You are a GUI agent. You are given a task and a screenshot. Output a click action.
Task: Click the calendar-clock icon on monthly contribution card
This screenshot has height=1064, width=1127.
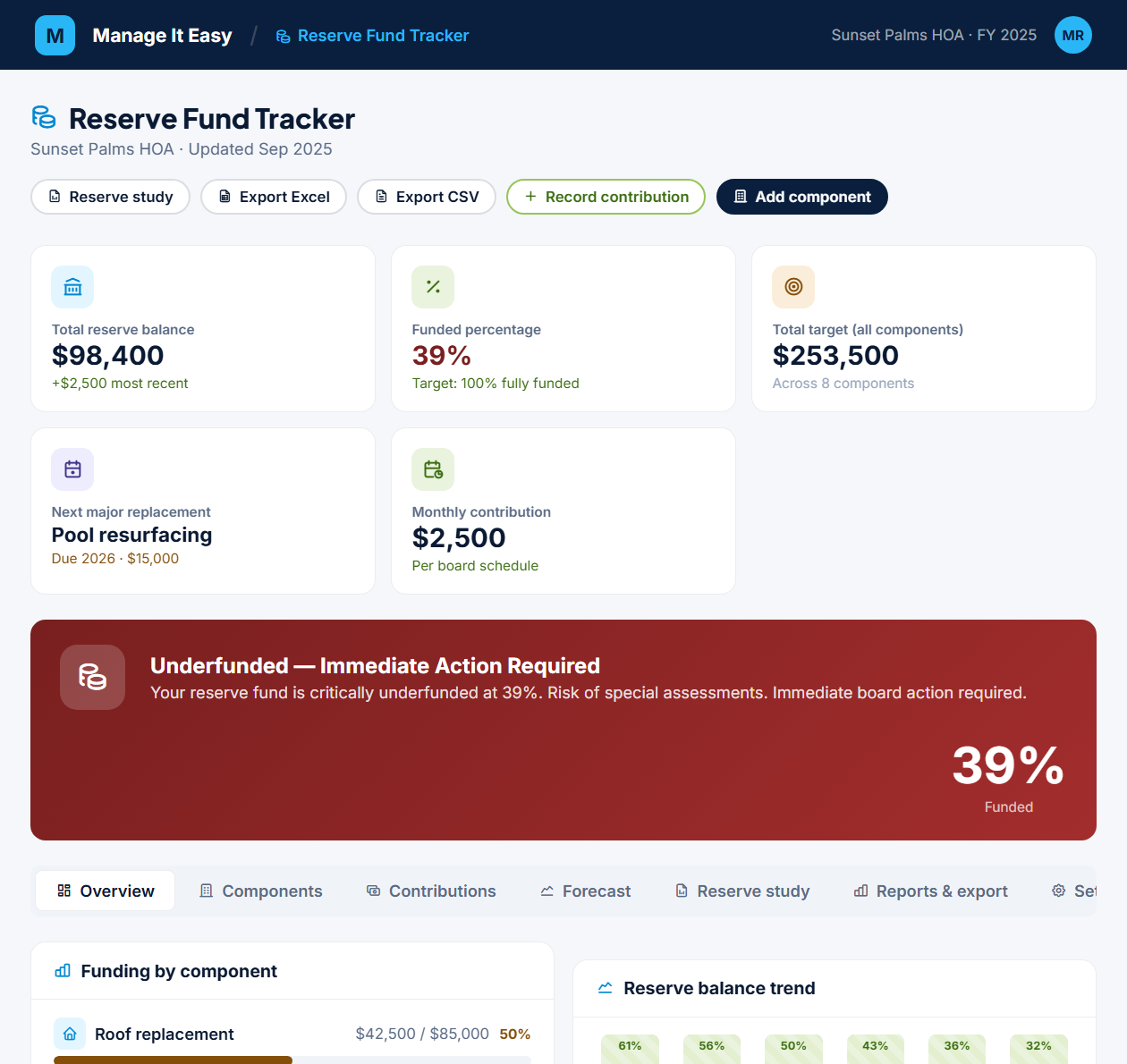pyautogui.click(x=433, y=469)
